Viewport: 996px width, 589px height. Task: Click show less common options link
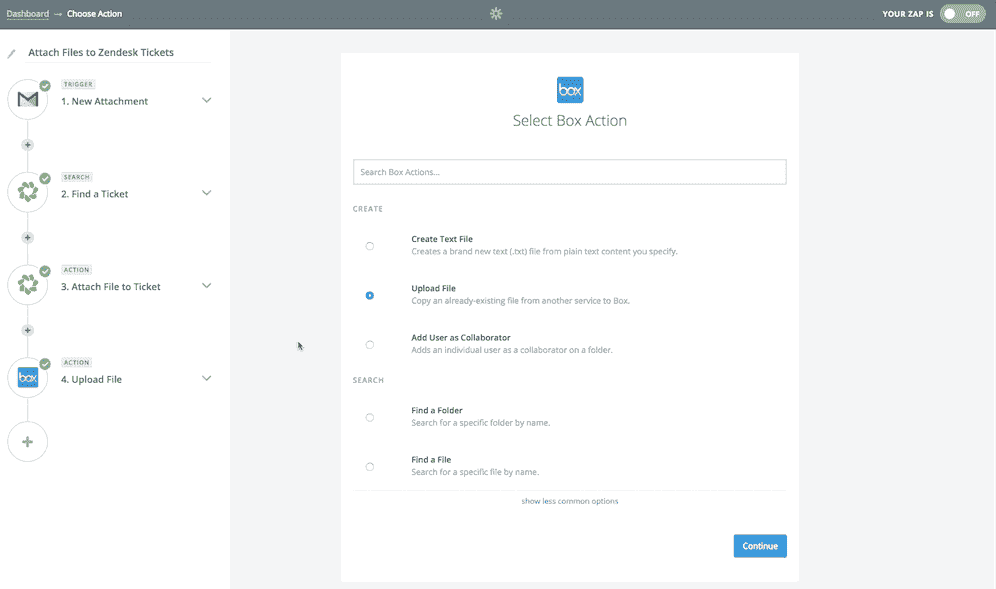(570, 501)
